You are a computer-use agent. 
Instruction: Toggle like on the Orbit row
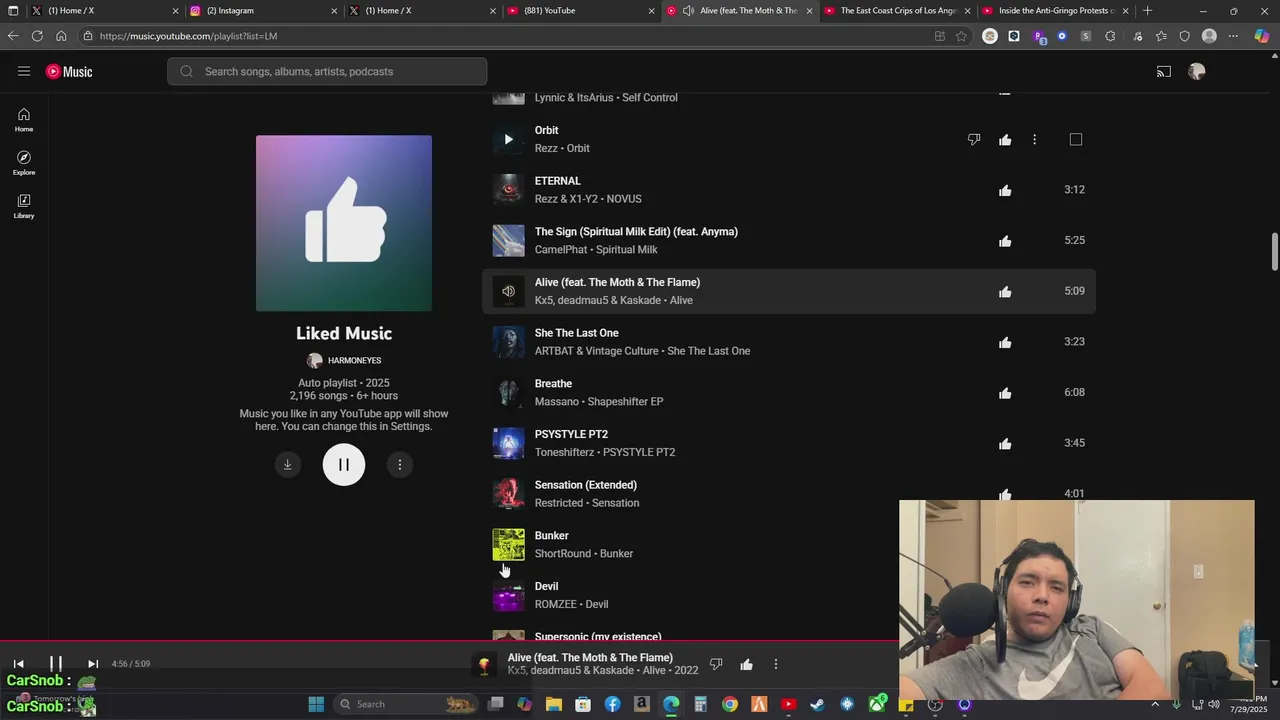[1005, 139]
